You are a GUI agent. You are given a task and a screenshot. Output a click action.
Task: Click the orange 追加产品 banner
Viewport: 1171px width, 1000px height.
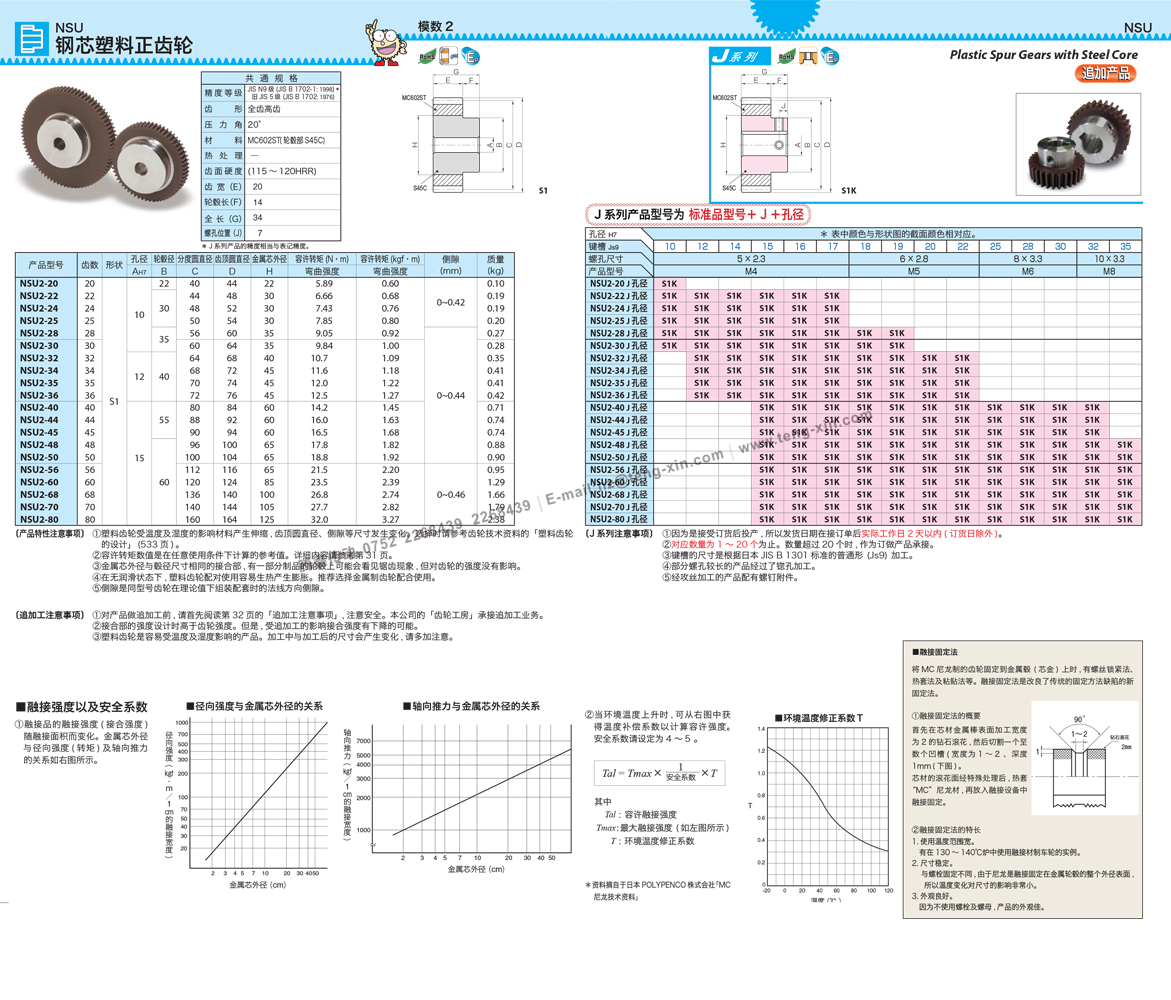[x=1106, y=73]
